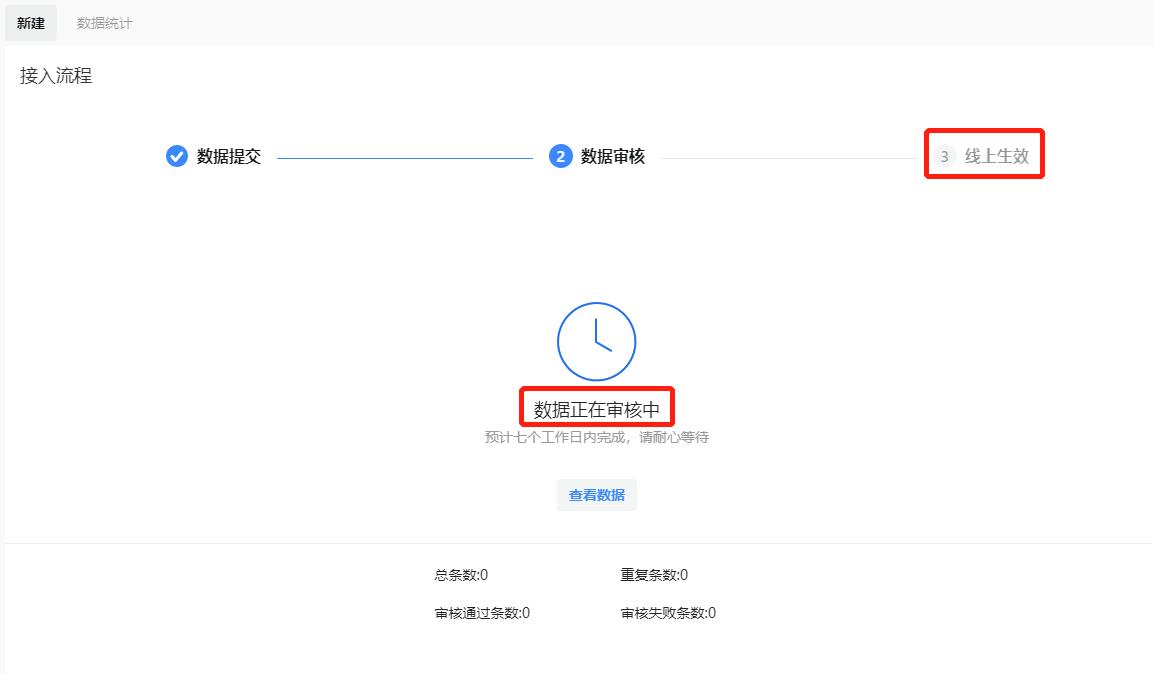Click the 审核失败条数 count

click(668, 613)
